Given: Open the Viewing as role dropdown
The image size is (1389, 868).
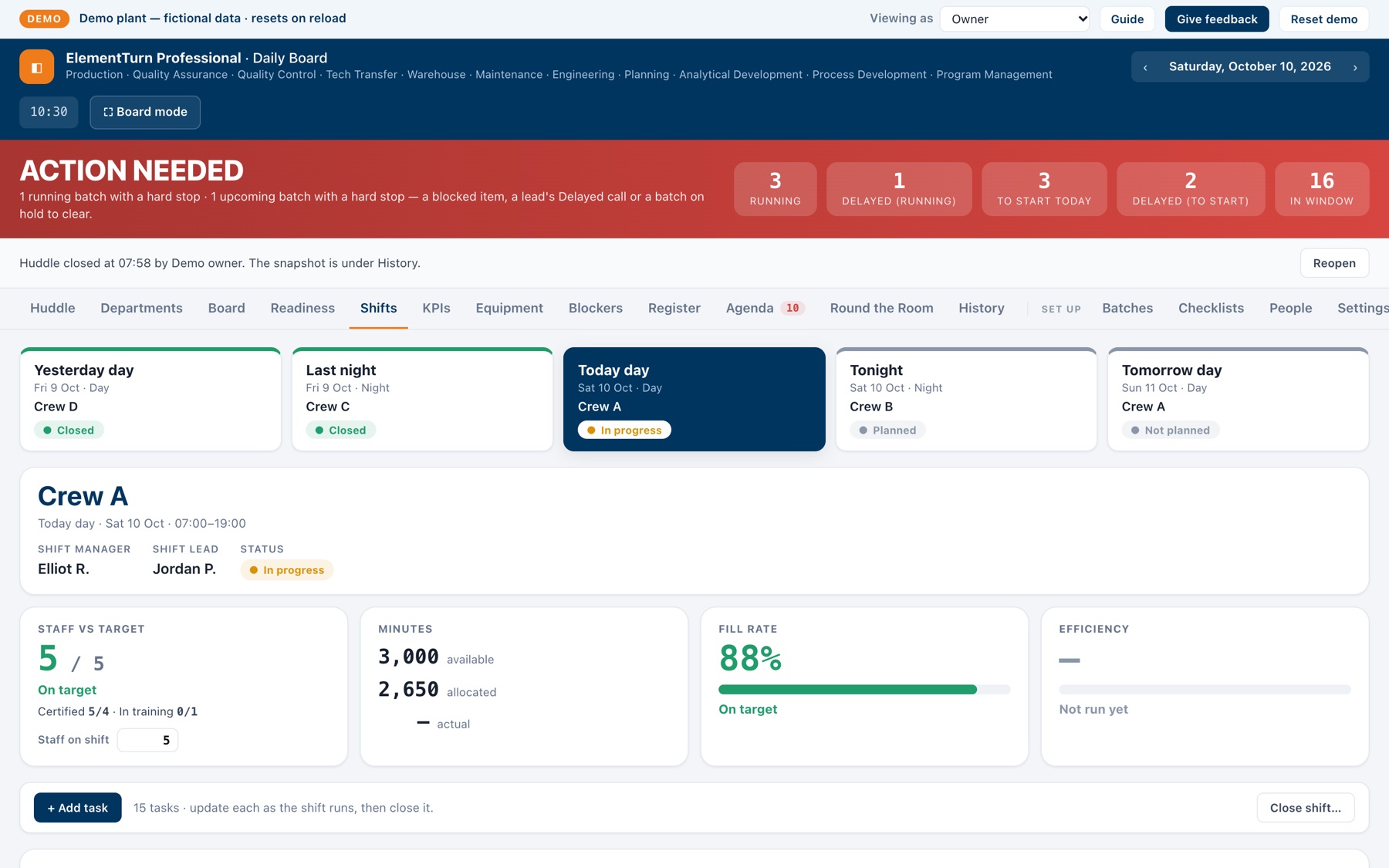Looking at the screenshot, I should [x=1014, y=19].
